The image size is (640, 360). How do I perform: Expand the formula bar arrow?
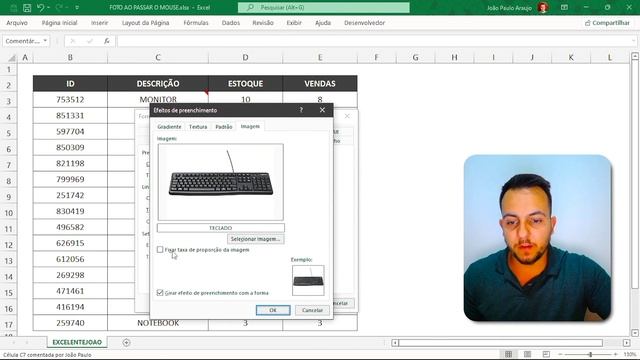coord(633,41)
